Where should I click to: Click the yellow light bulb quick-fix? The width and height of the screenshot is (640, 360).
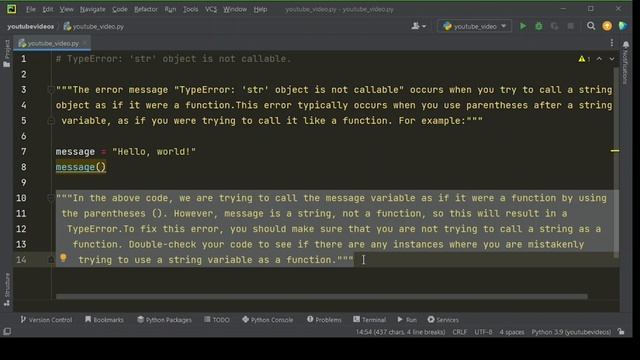coord(63,258)
